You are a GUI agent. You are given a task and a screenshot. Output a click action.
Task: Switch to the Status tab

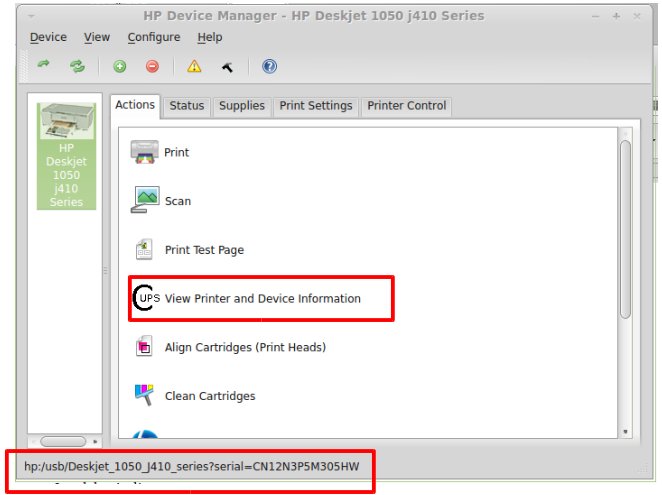(x=187, y=106)
